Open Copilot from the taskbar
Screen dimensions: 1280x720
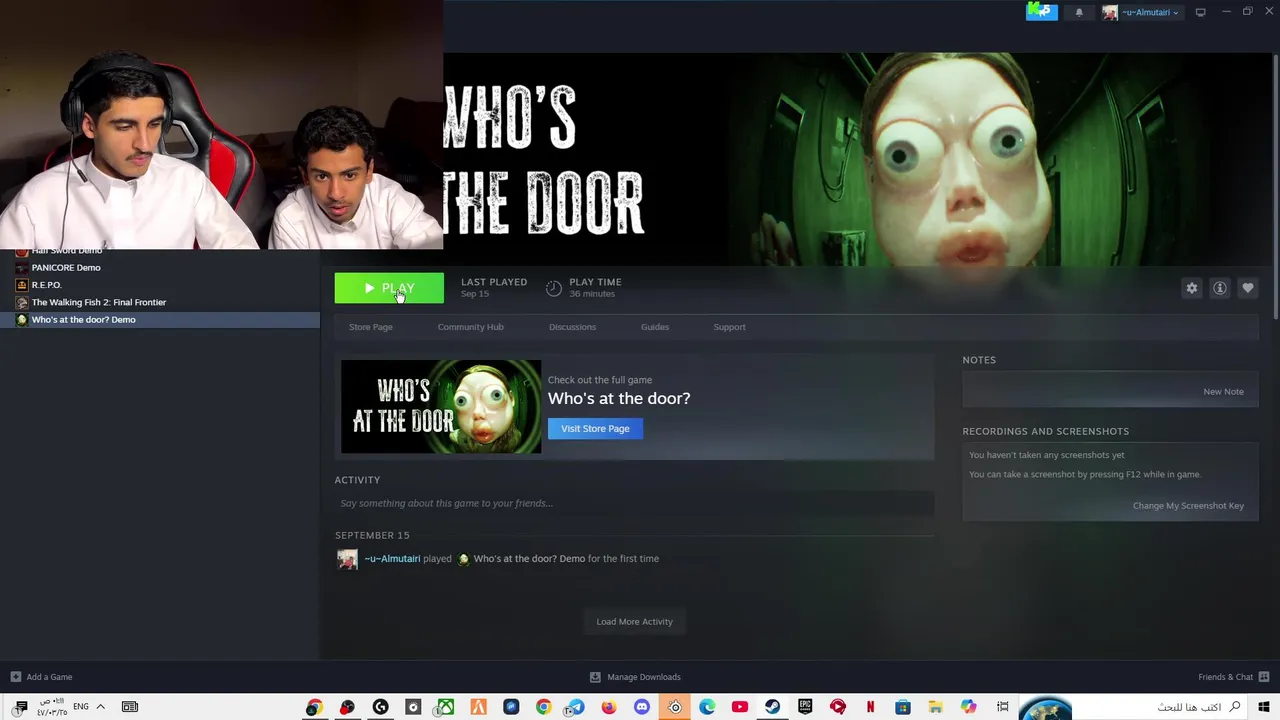tap(968, 707)
